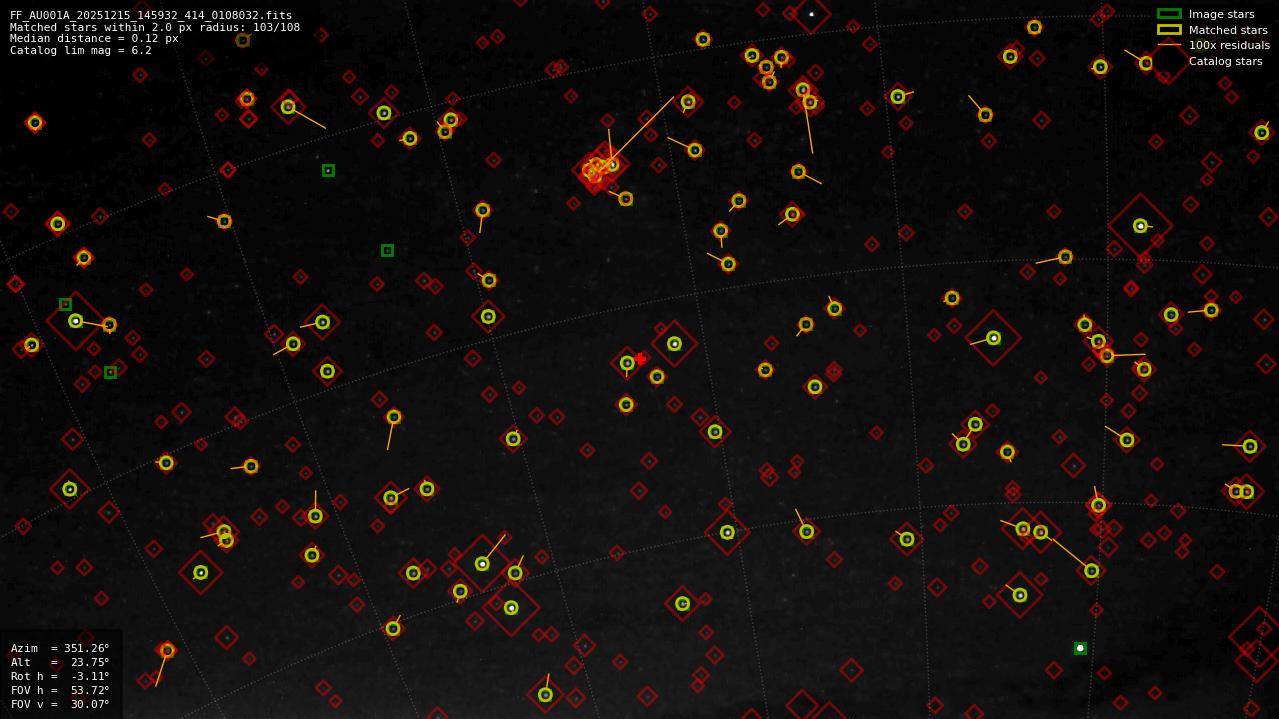Click the red cross at image center
The image size is (1279, 719).
click(x=640, y=359)
